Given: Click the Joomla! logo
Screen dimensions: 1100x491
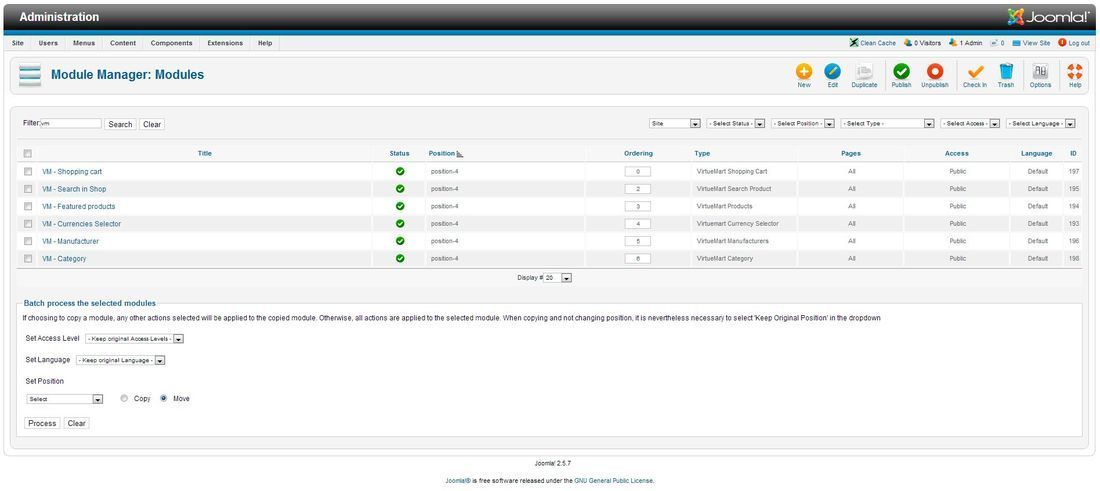Looking at the screenshot, I should pyautogui.click(x=1048, y=17).
